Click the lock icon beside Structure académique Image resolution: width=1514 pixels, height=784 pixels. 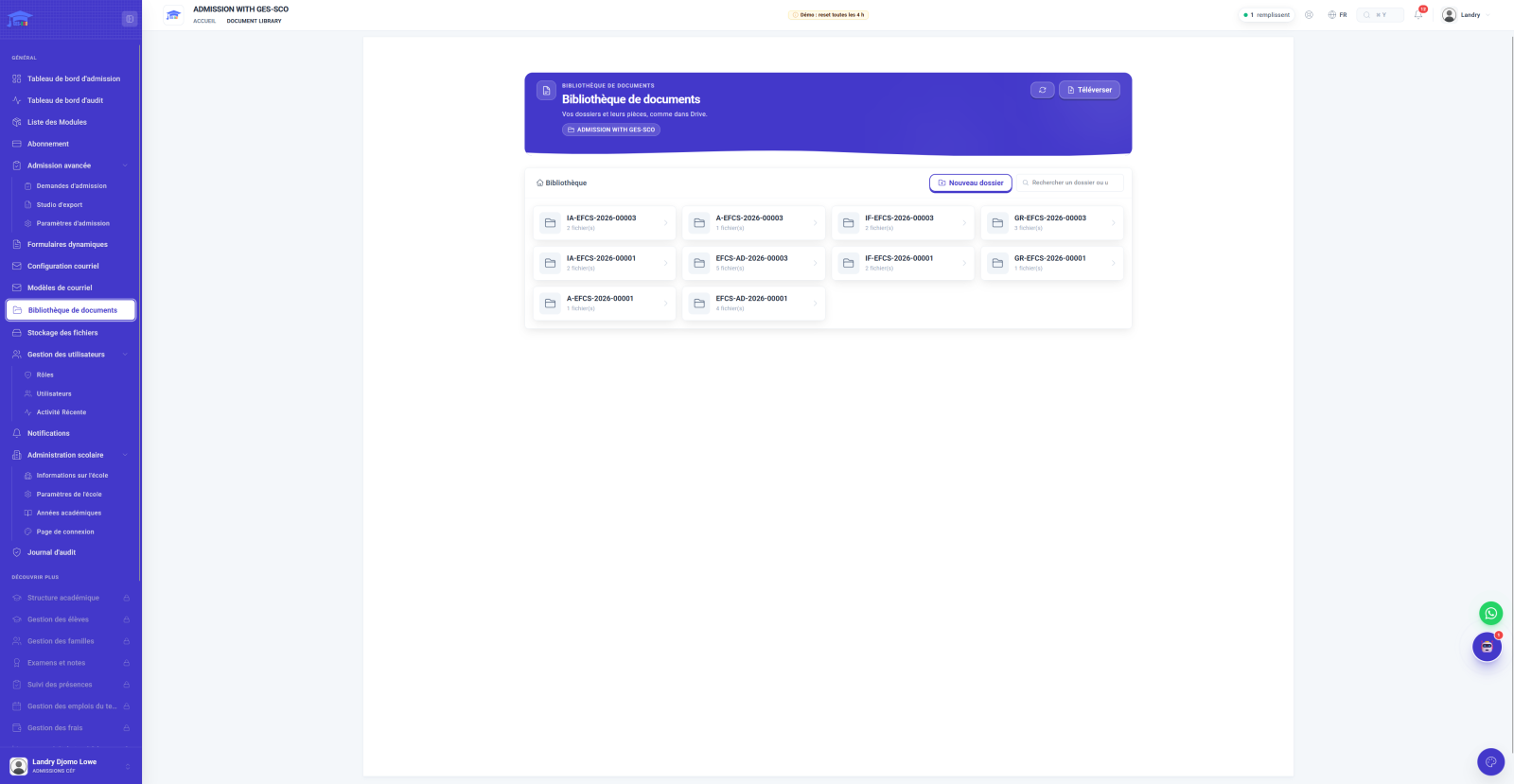click(126, 598)
